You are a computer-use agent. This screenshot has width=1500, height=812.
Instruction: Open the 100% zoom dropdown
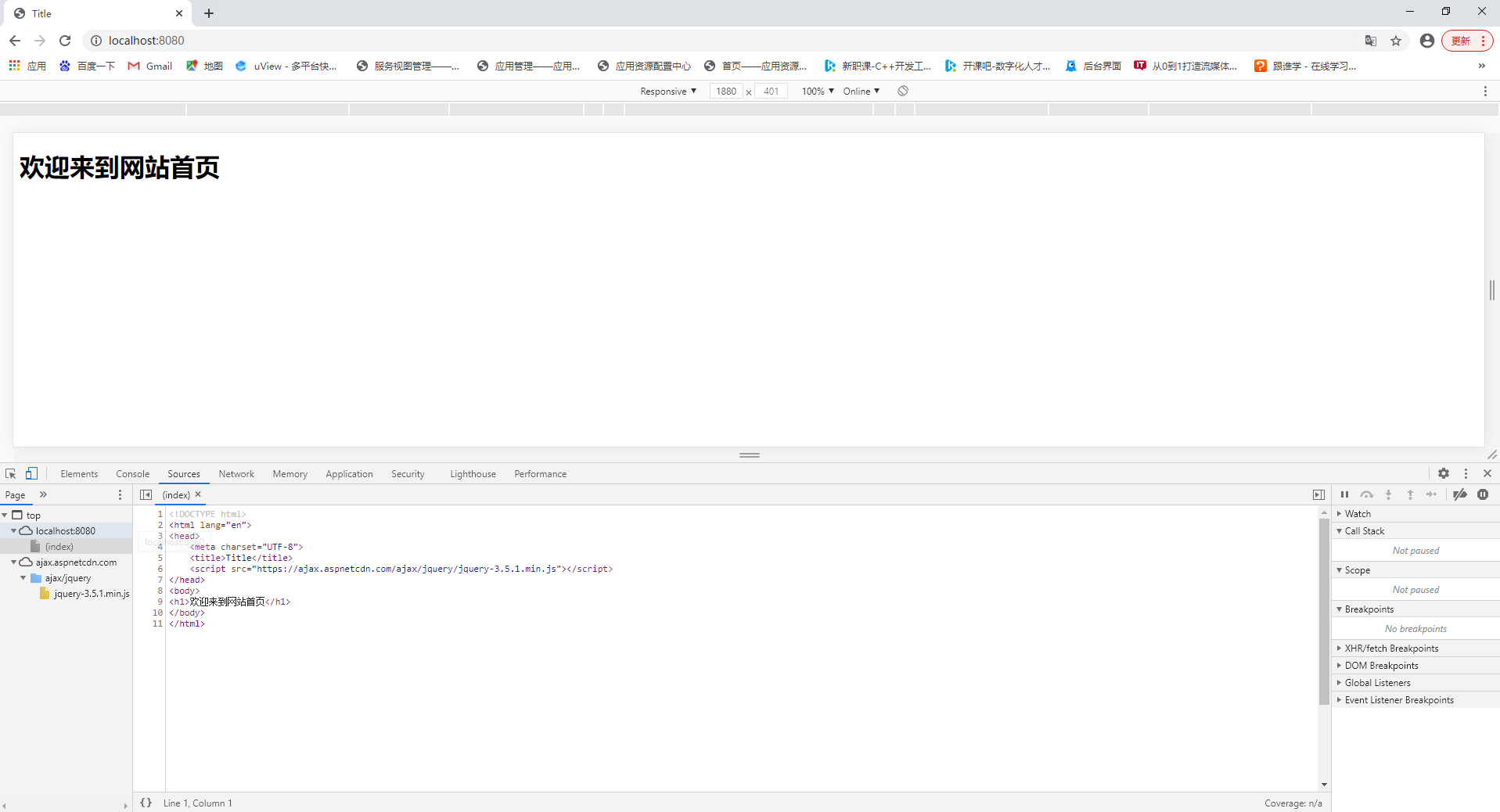tap(818, 92)
